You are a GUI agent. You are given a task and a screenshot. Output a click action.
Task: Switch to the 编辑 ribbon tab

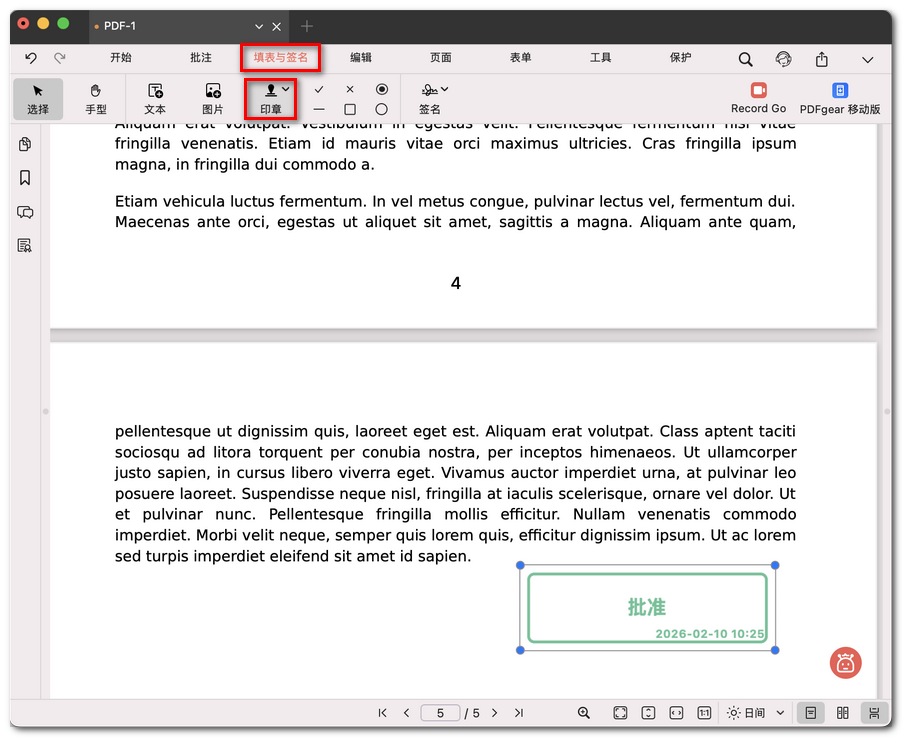pyautogui.click(x=361, y=58)
